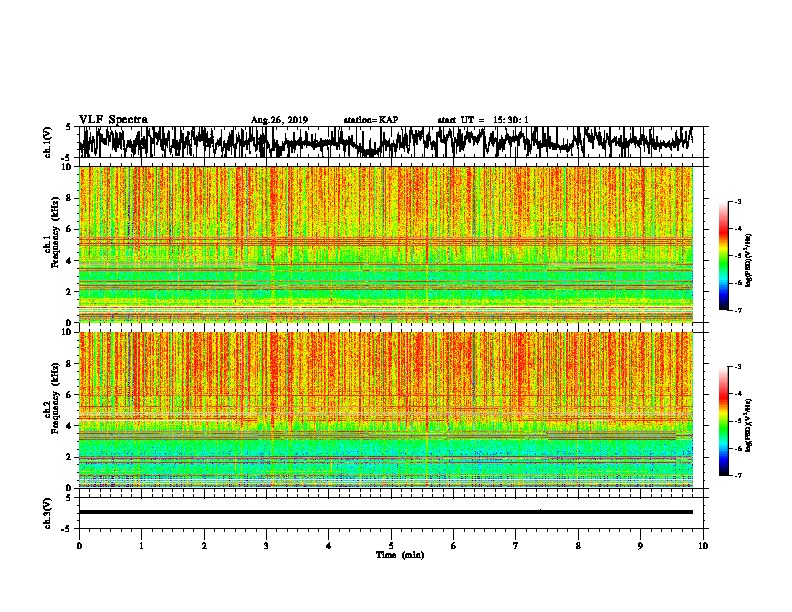Click time axis tick label '7'
Viewport: 792px width, 612px height.
point(516,546)
